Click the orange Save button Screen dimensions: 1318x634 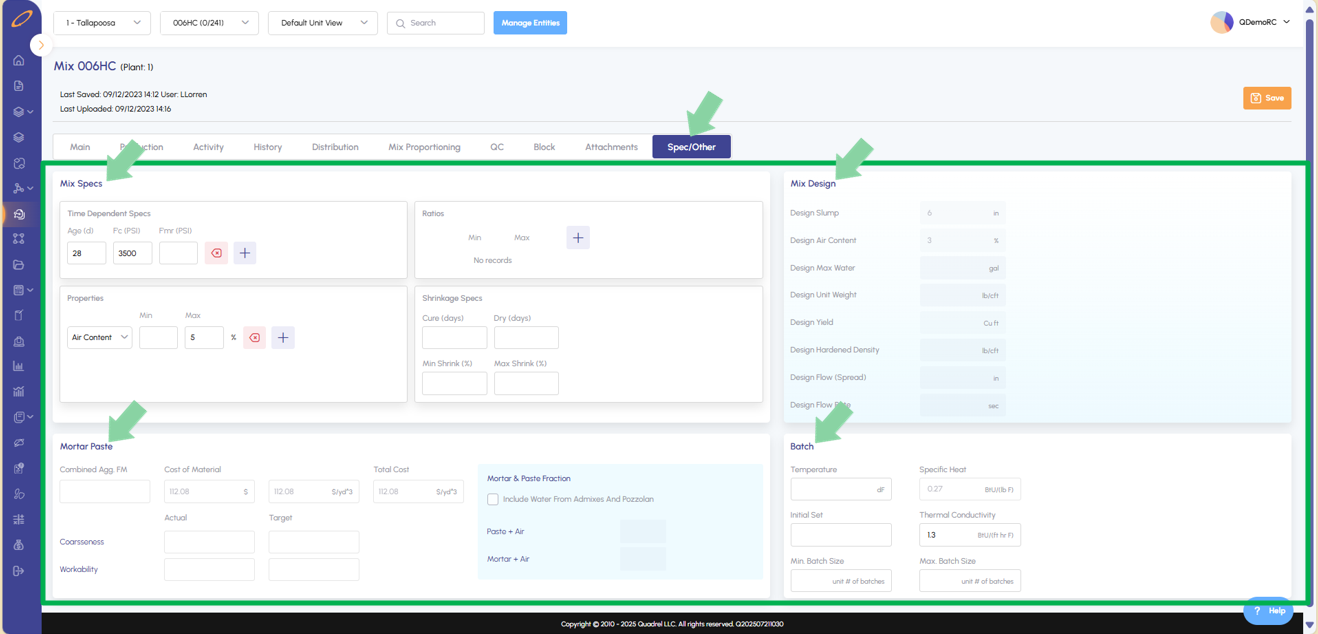tap(1267, 98)
